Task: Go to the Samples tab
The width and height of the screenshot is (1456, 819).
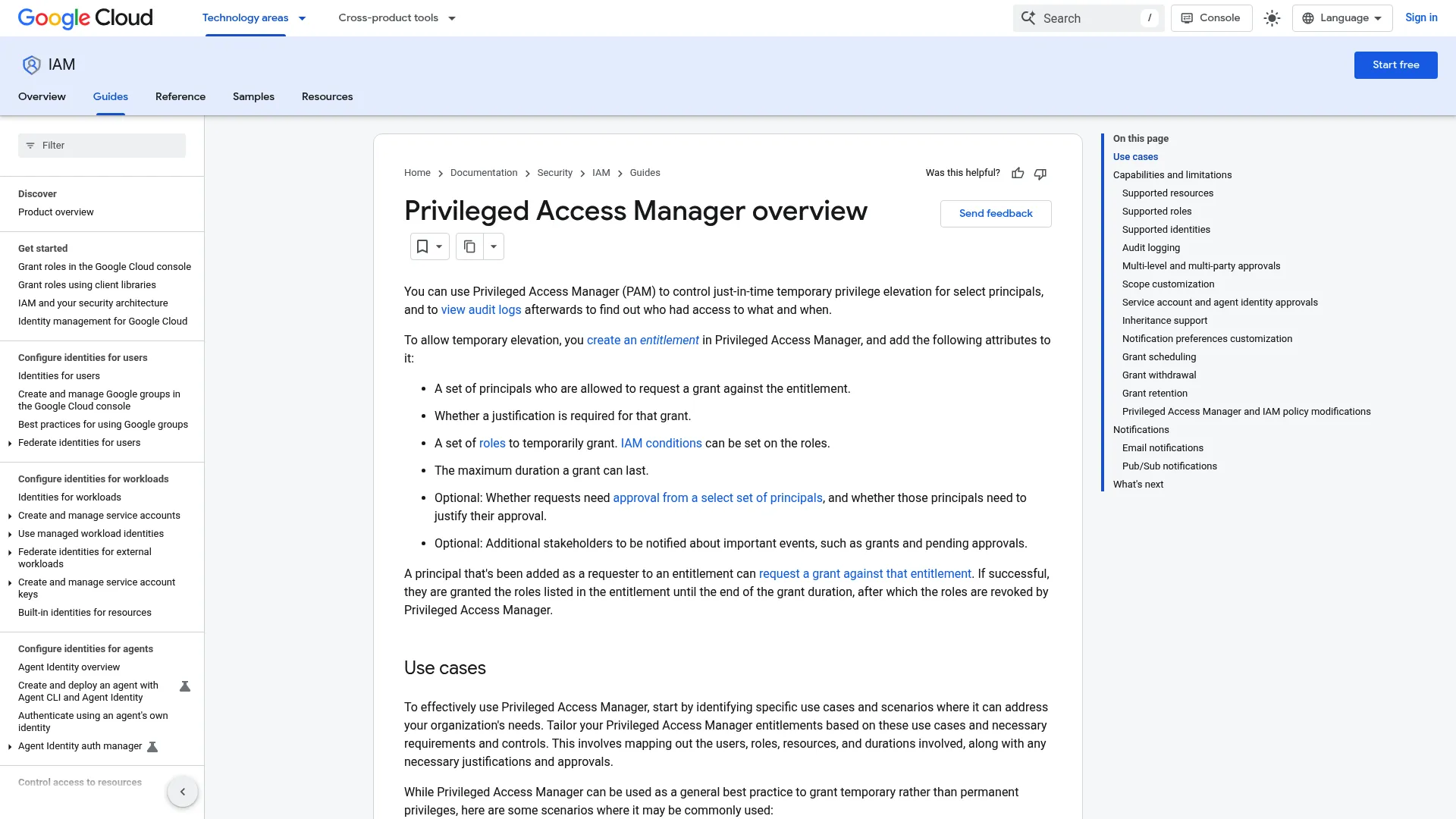Action: [x=253, y=97]
